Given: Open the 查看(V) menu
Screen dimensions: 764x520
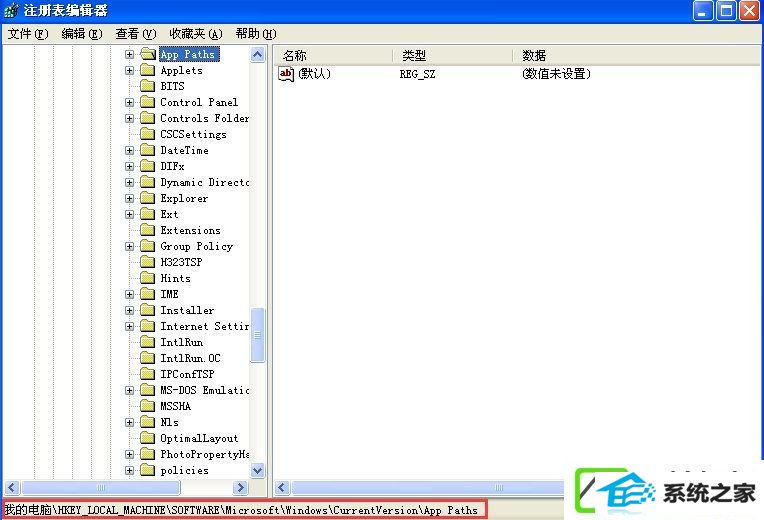Looking at the screenshot, I should click(136, 34).
